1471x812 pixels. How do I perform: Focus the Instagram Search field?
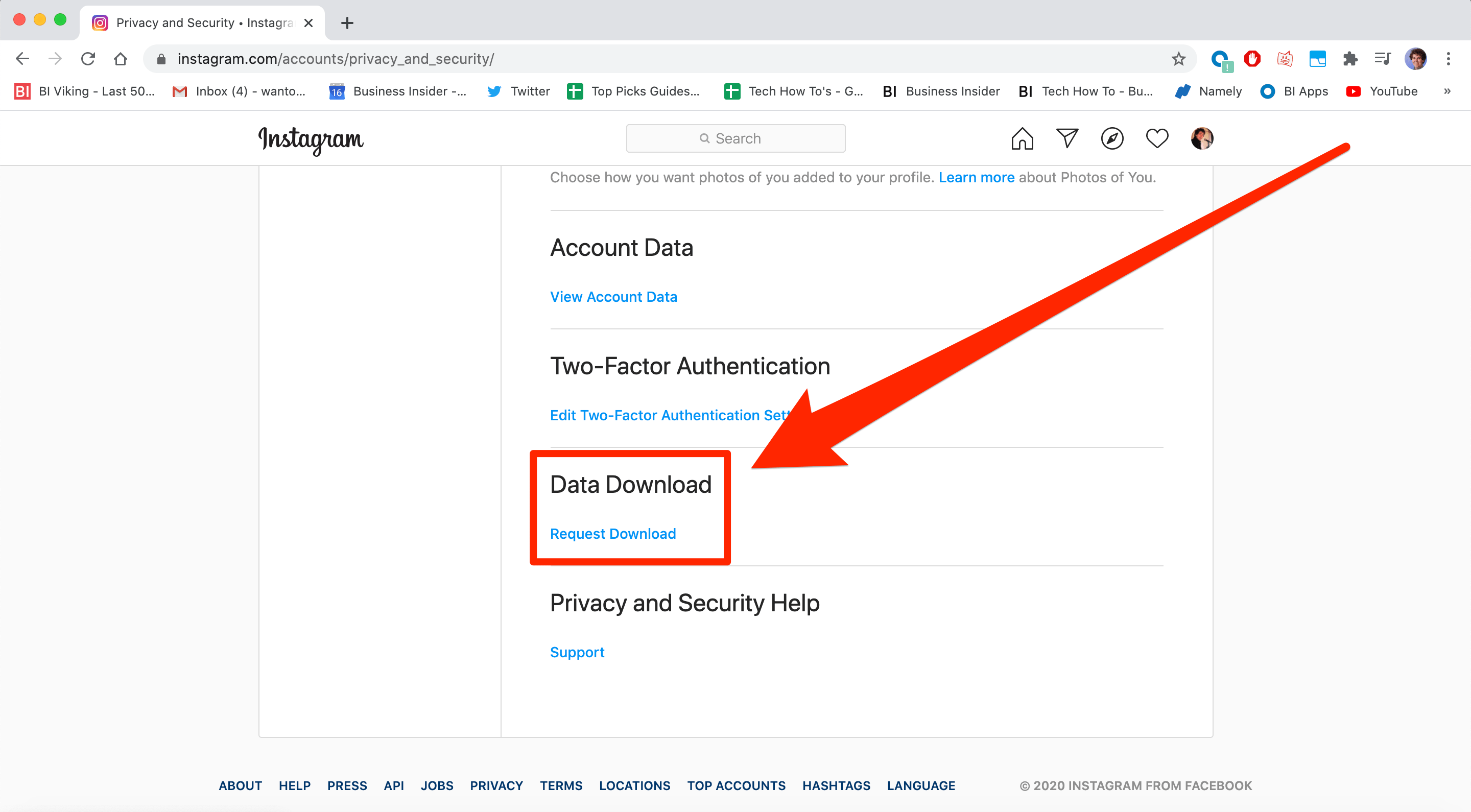point(735,139)
